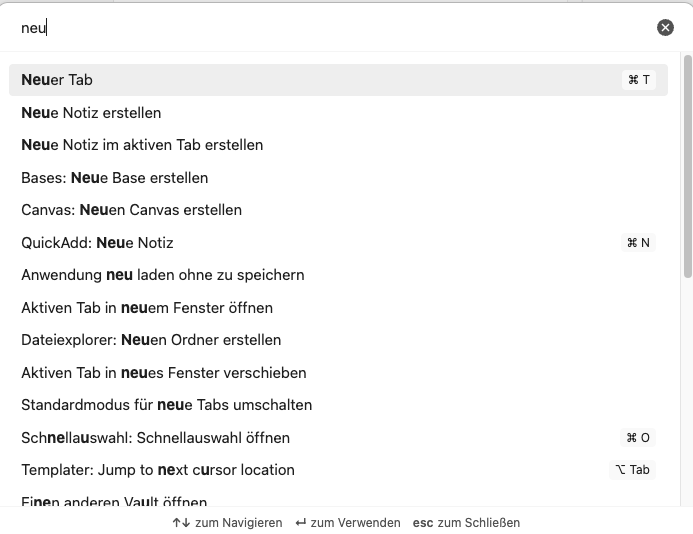Click the ⌥ Tab shortcut badge
Viewport: 693px width, 534px height.
(632, 470)
